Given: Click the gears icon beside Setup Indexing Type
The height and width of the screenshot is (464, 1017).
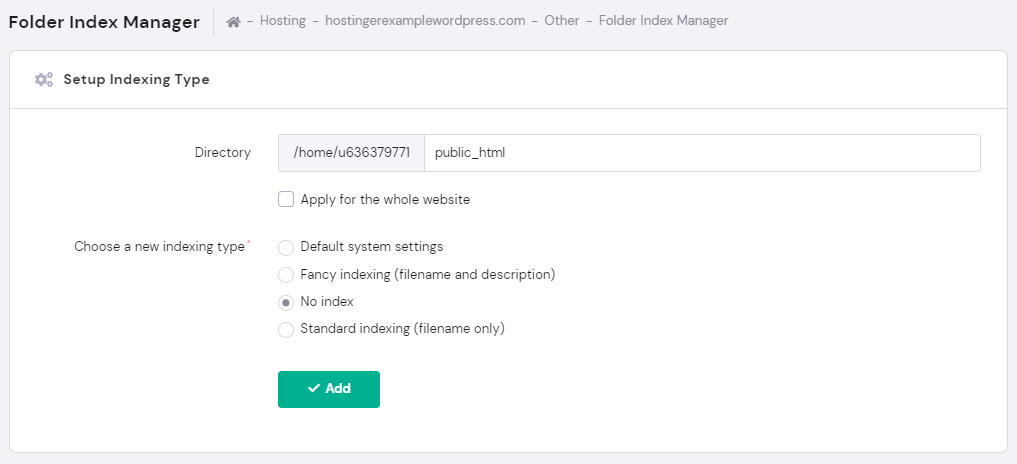Looking at the screenshot, I should (43, 79).
